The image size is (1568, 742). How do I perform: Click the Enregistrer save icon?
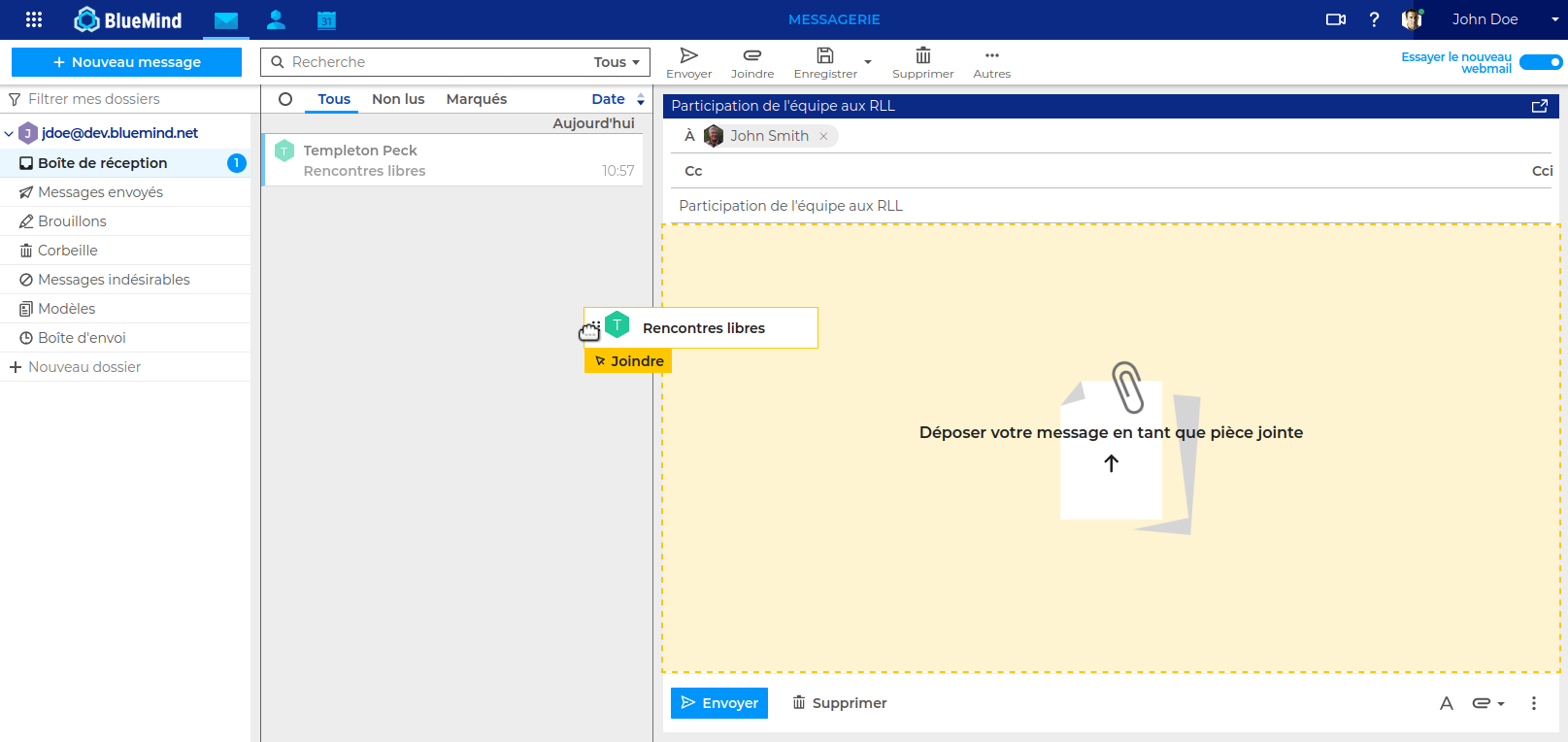click(825, 62)
